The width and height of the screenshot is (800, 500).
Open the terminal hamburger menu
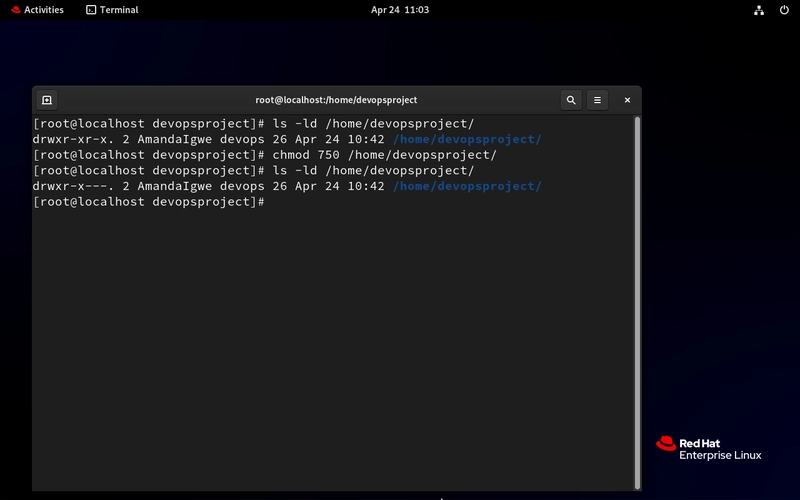point(597,100)
